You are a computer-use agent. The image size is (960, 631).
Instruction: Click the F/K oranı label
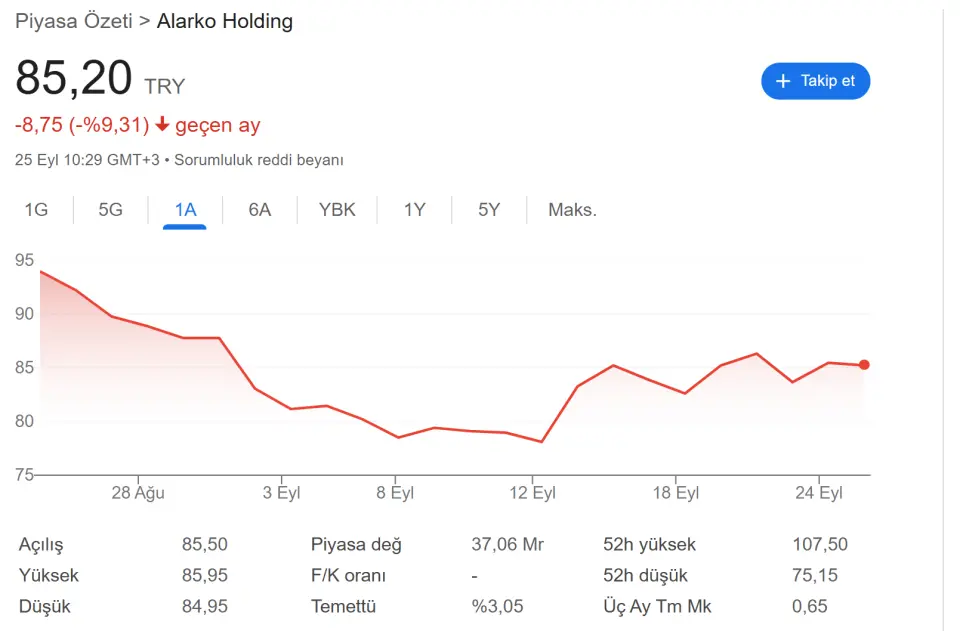coord(349,576)
